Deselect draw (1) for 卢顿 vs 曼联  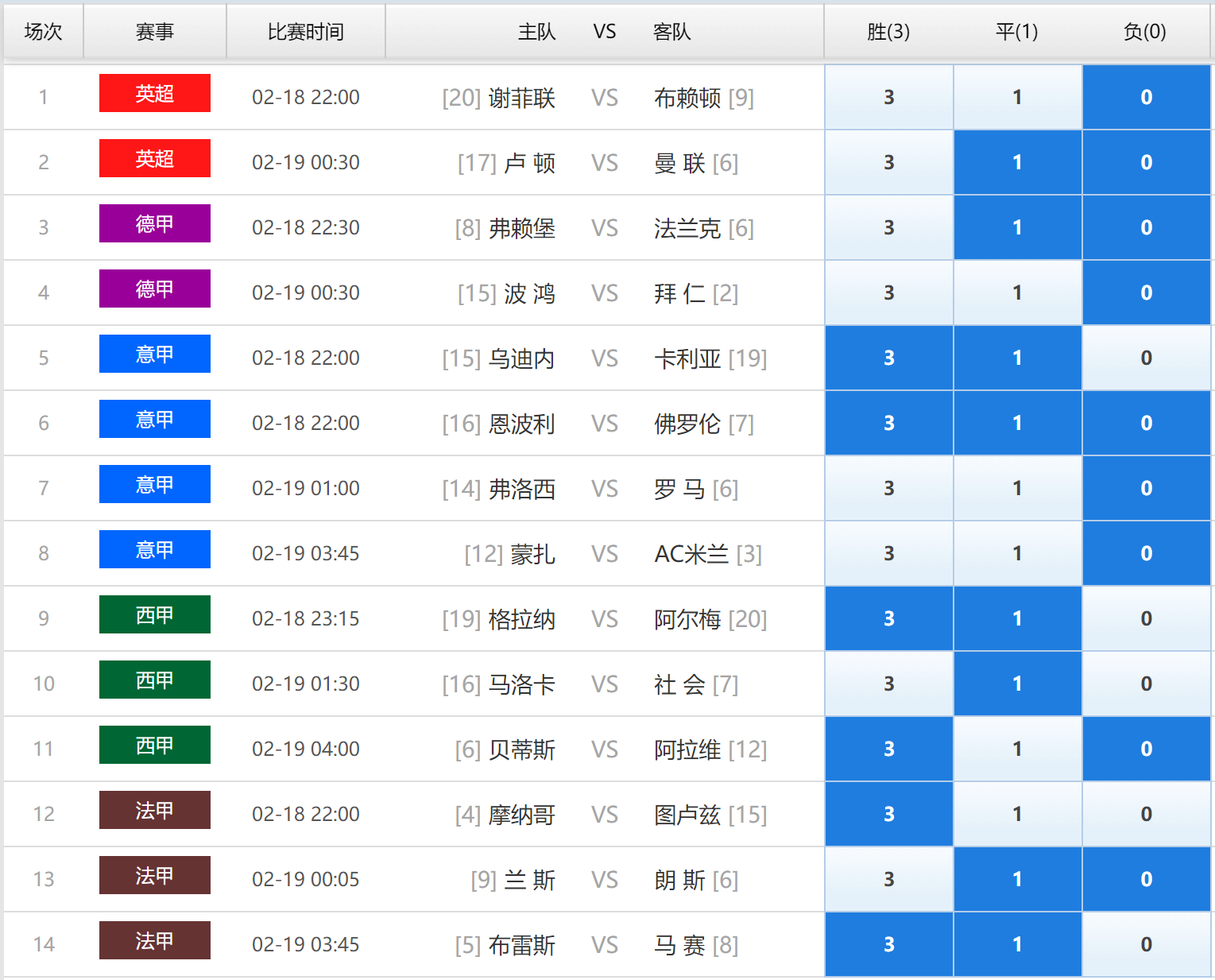[1018, 162]
